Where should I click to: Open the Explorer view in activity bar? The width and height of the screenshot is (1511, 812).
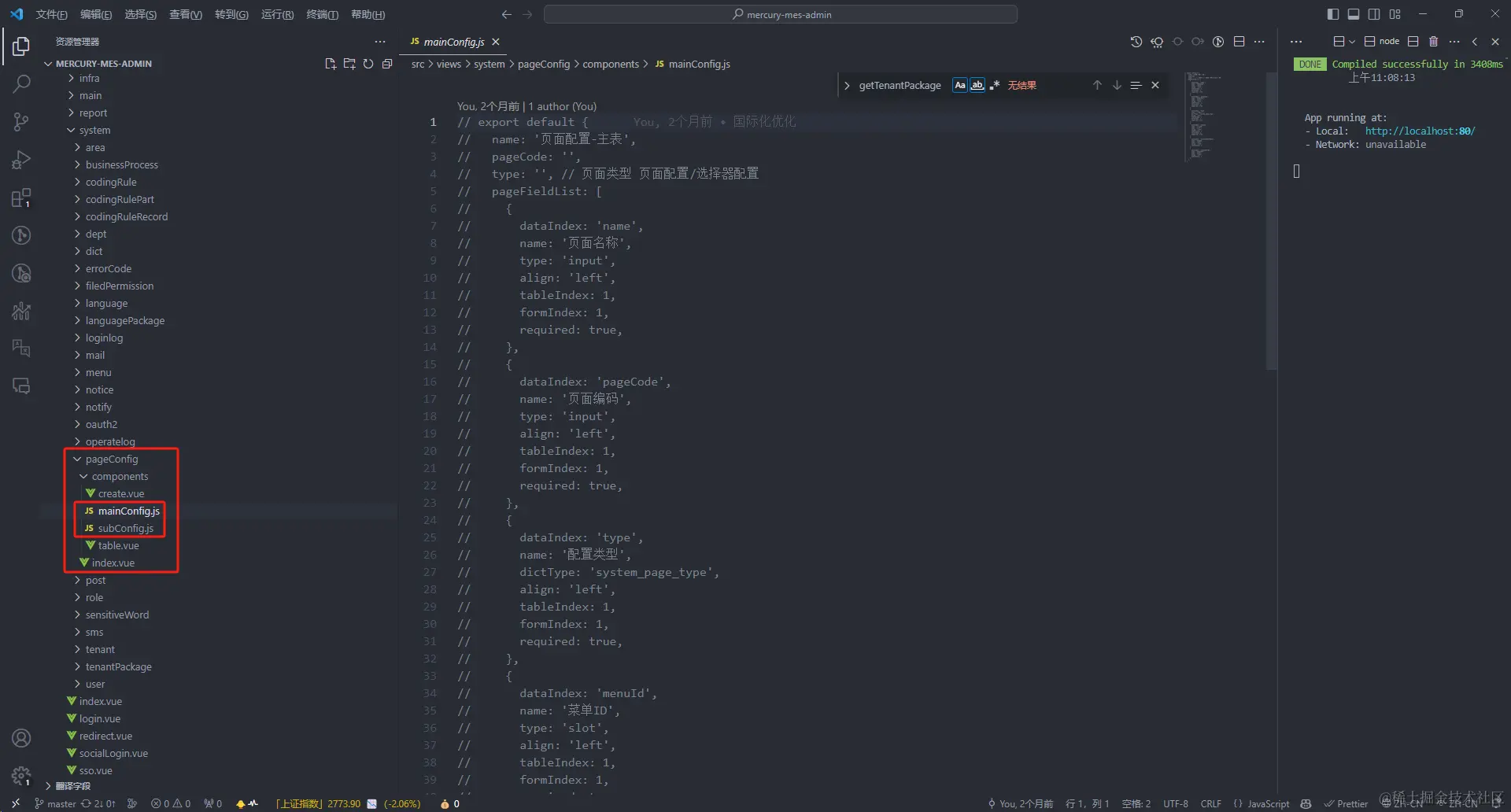click(21, 46)
